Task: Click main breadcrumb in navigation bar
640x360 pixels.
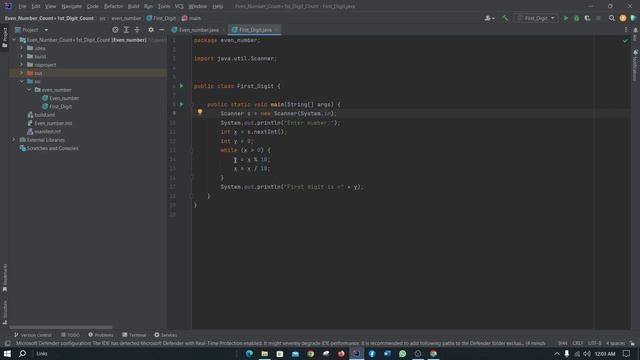Action: (191, 18)
